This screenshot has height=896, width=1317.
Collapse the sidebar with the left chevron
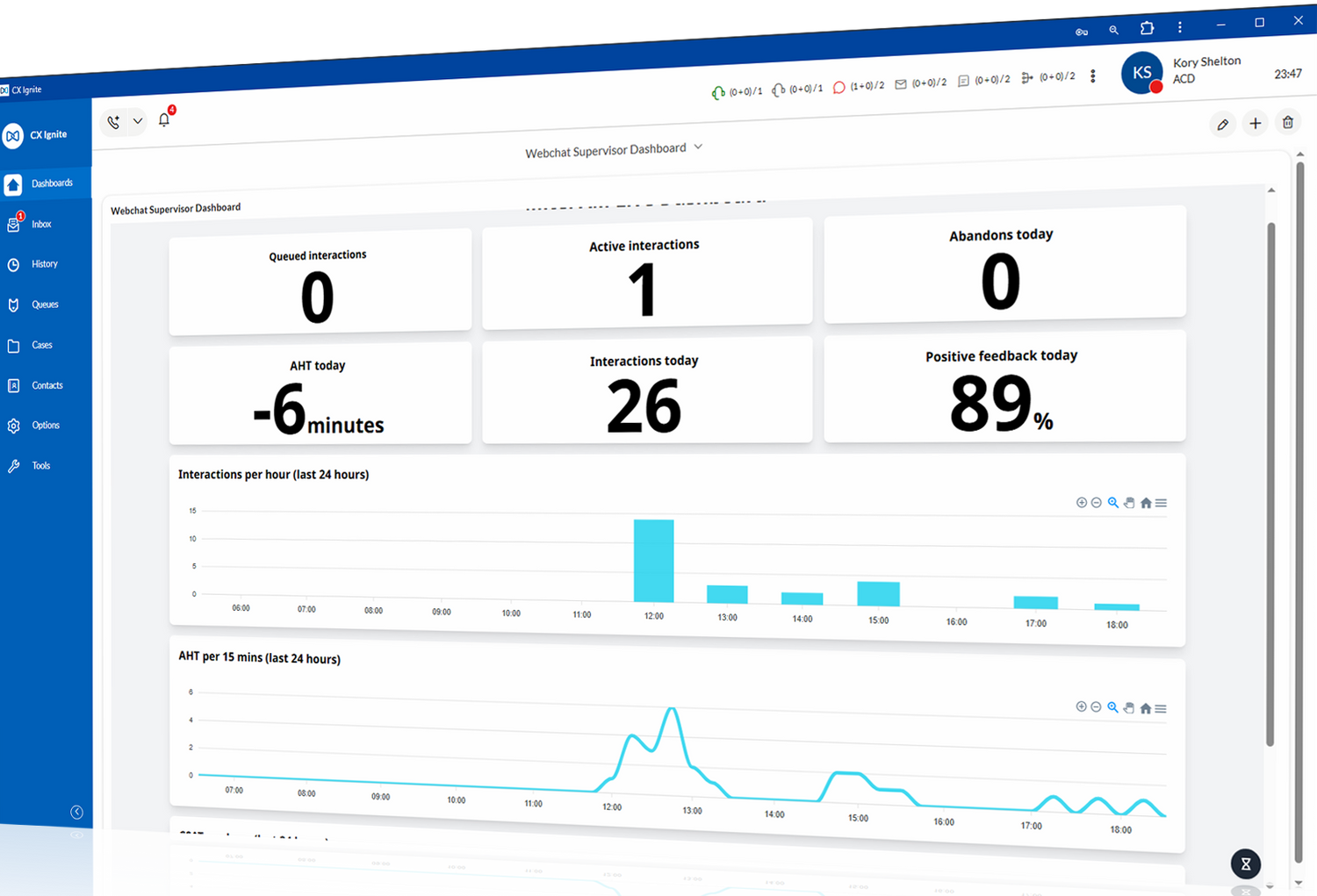pos(77,812)
